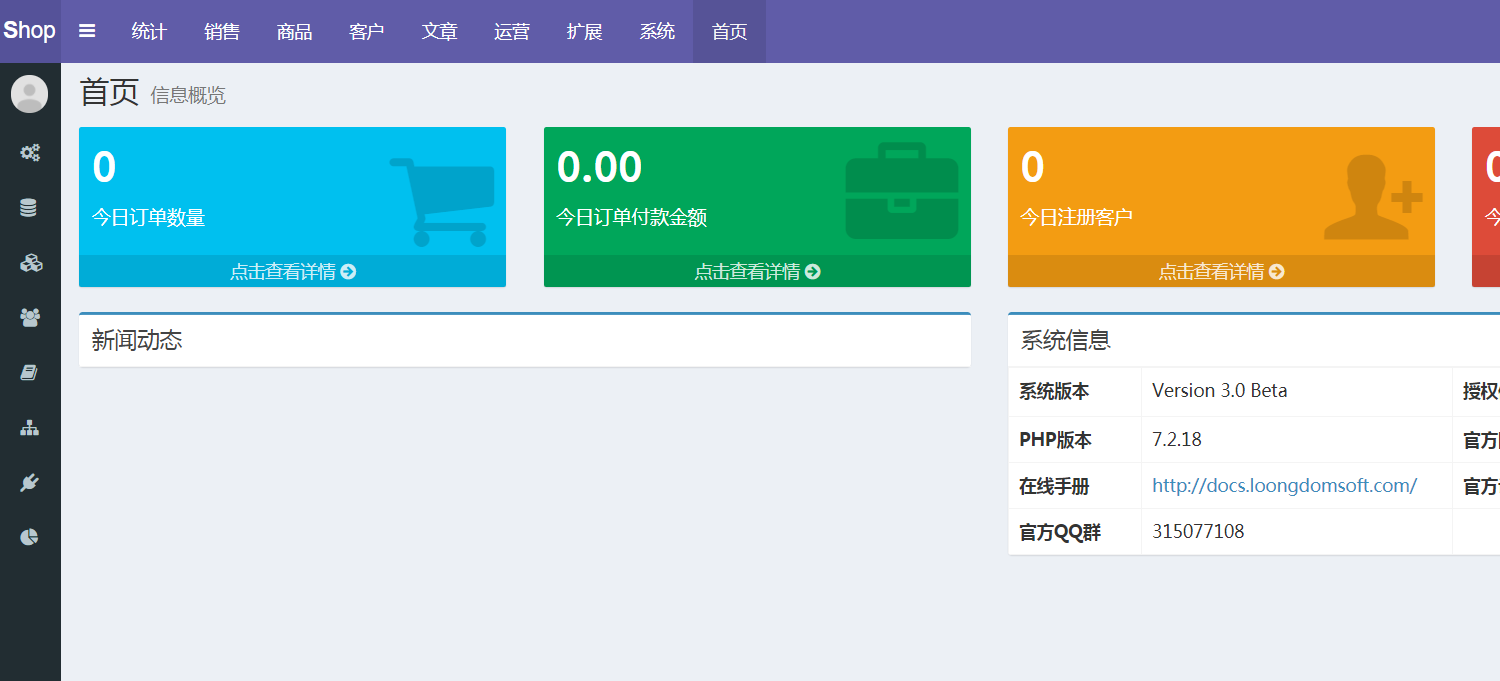The height and width of the screenshot is (681, 1500).
Task: Open the sitemap operations sidebar icon
Action: coord(30,428)
